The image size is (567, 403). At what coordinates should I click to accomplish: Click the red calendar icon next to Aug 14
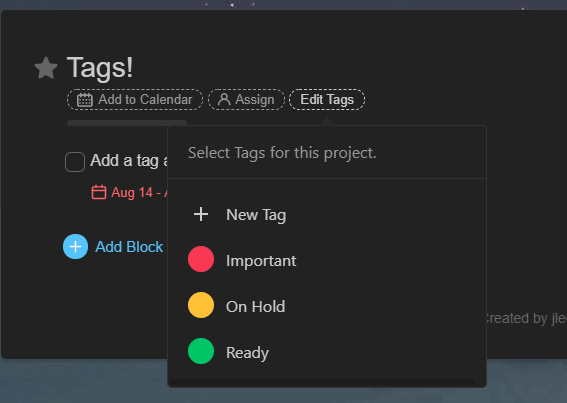click(x=99, y=192)
